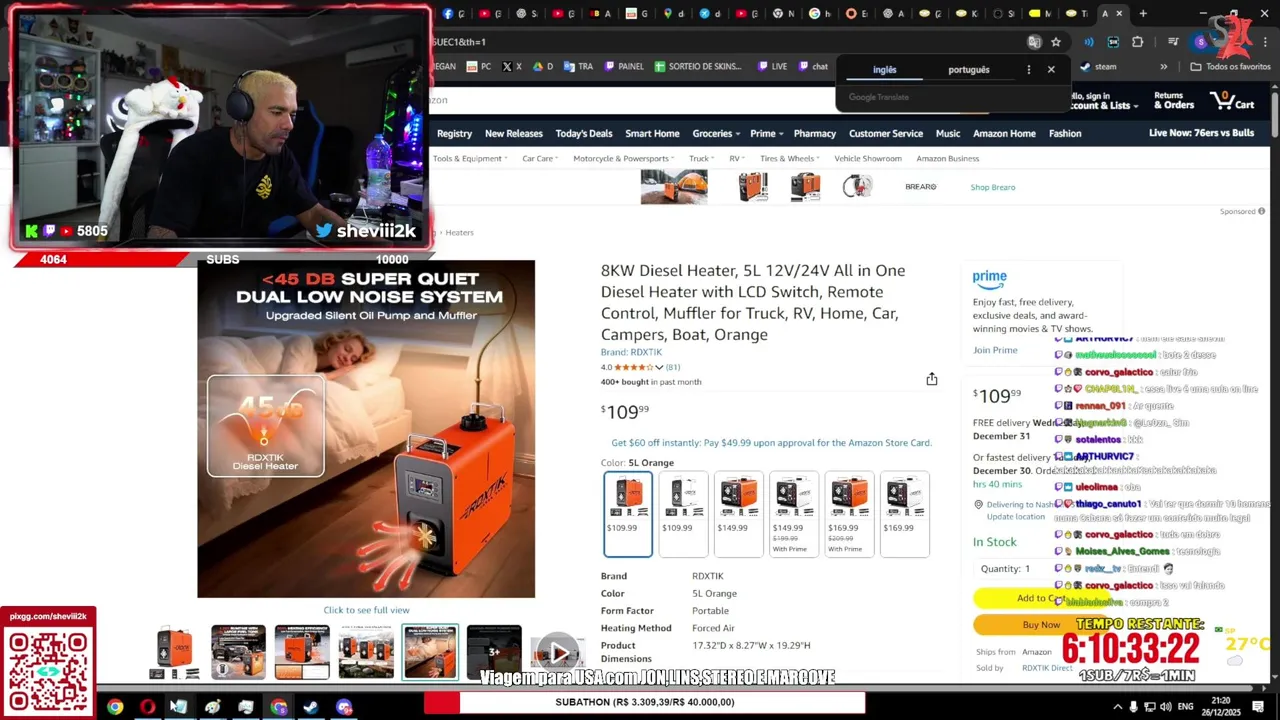Open Today's Deals in Amazon navigation
This screenshot has width=1280, height=720.
(x=584, y=133)
